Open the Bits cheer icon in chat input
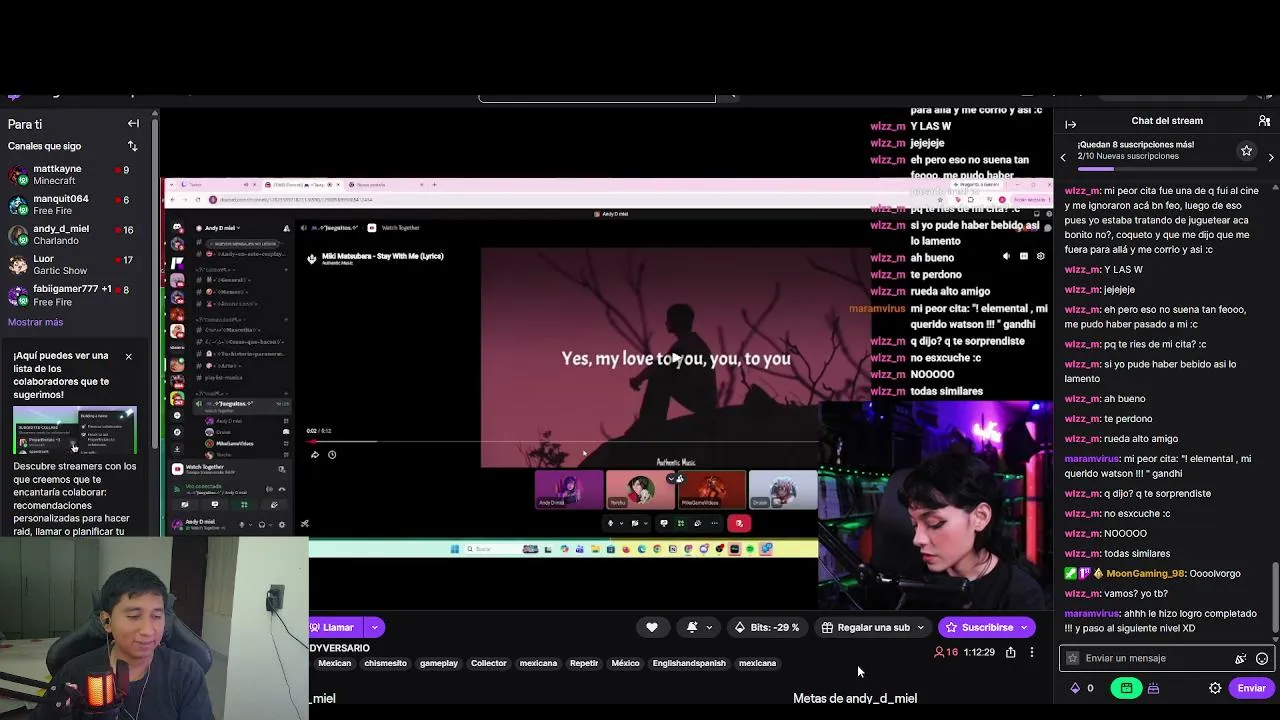 (x=1241, y=658)
